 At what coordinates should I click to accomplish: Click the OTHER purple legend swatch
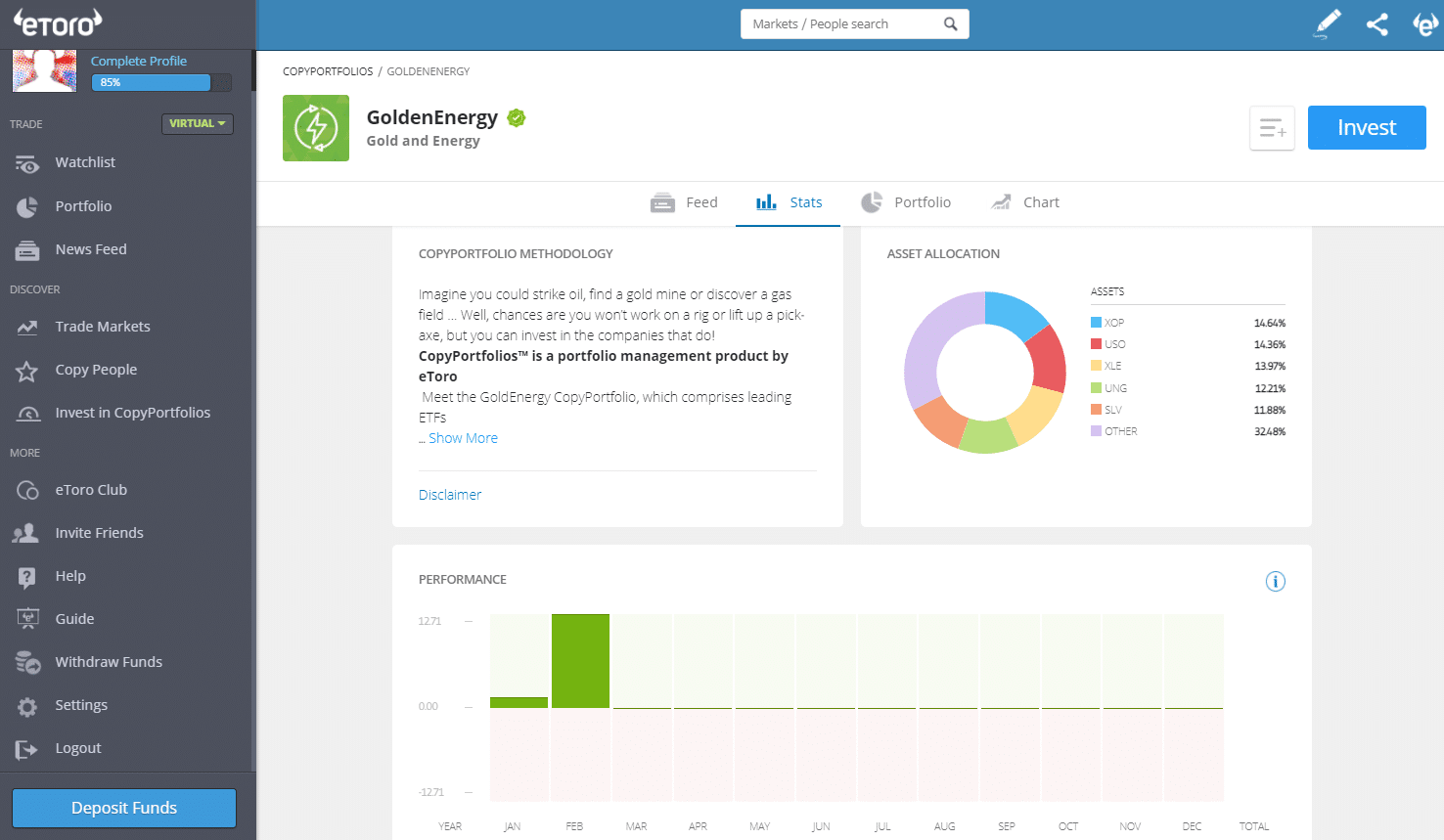[x=1096, y=431]
